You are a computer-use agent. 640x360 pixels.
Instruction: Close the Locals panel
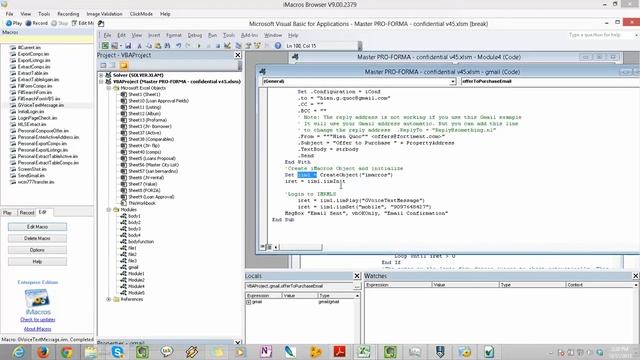(357, 276)
